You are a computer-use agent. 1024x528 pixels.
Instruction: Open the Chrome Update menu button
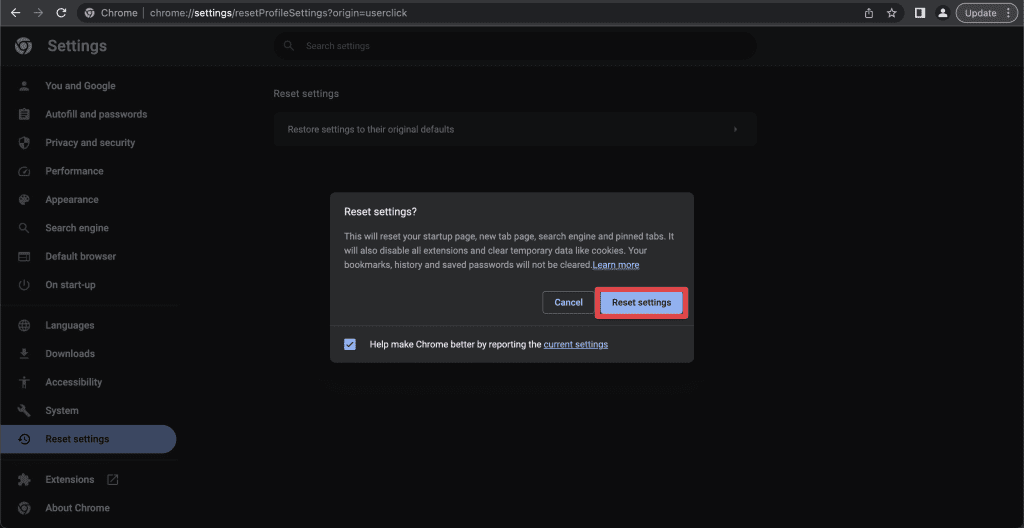pyautogui.click(x=986, y=13)
